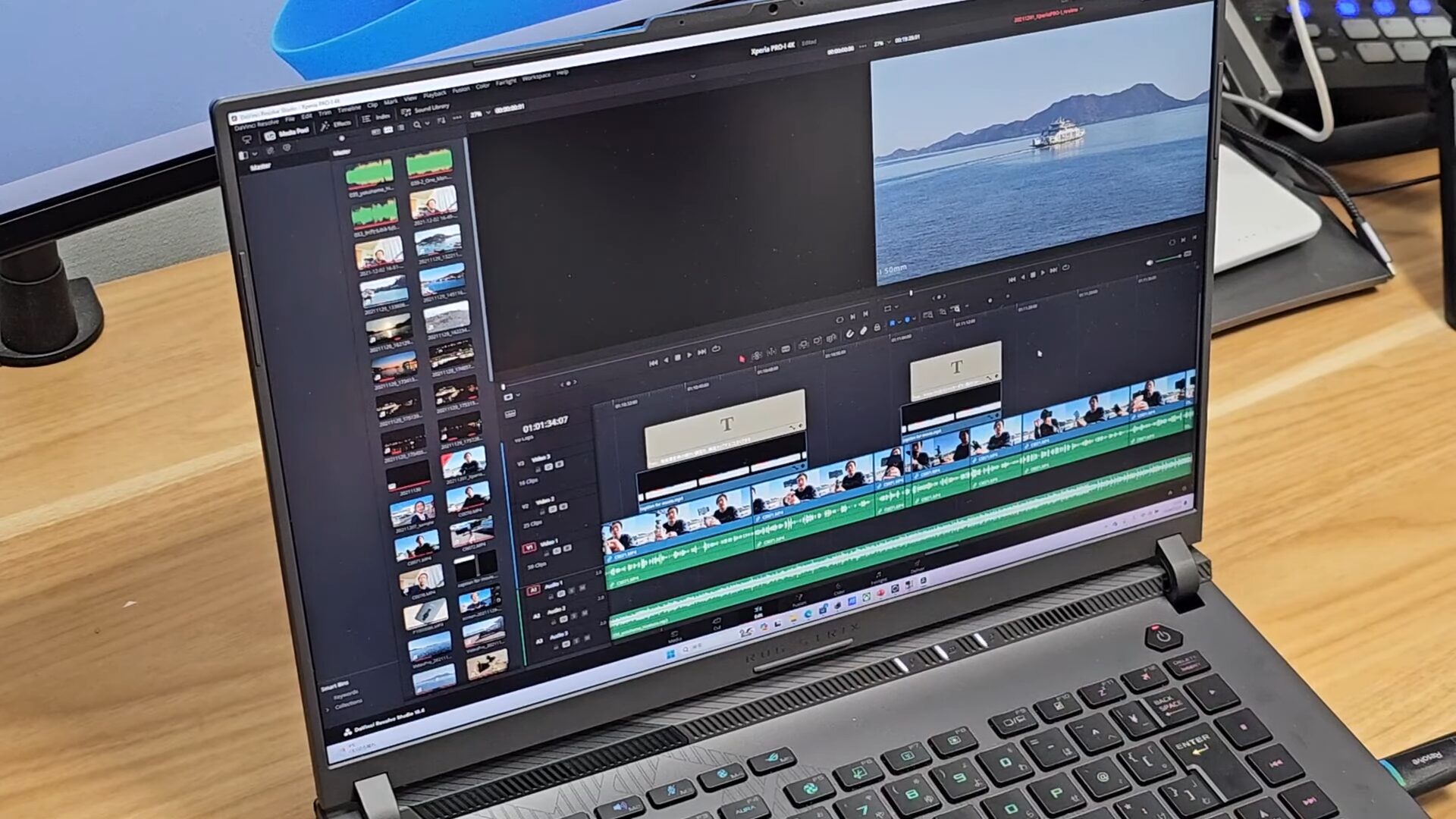The width and height of the screenshot is (1456, 819).
Task: Open the Playback menu
Action: pos(435,95)
